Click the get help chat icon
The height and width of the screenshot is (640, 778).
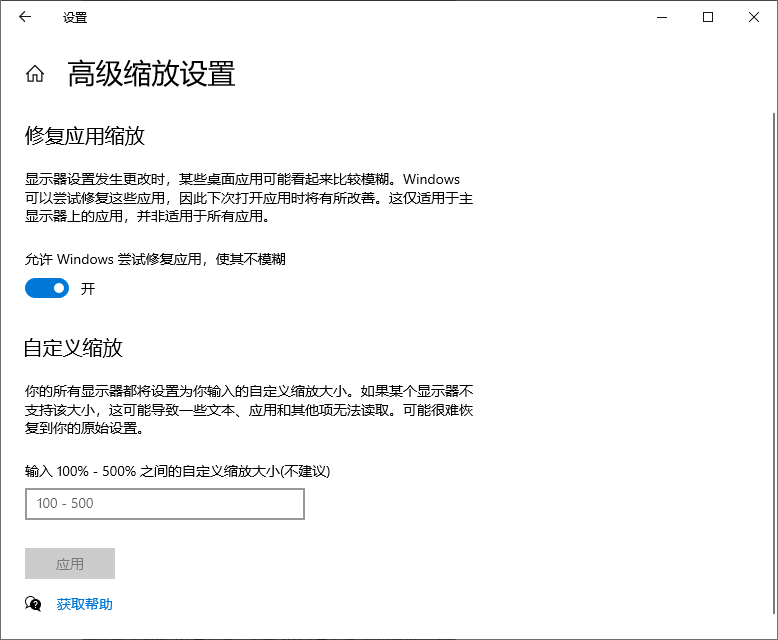pyautogui.click(x=33, y=604)
